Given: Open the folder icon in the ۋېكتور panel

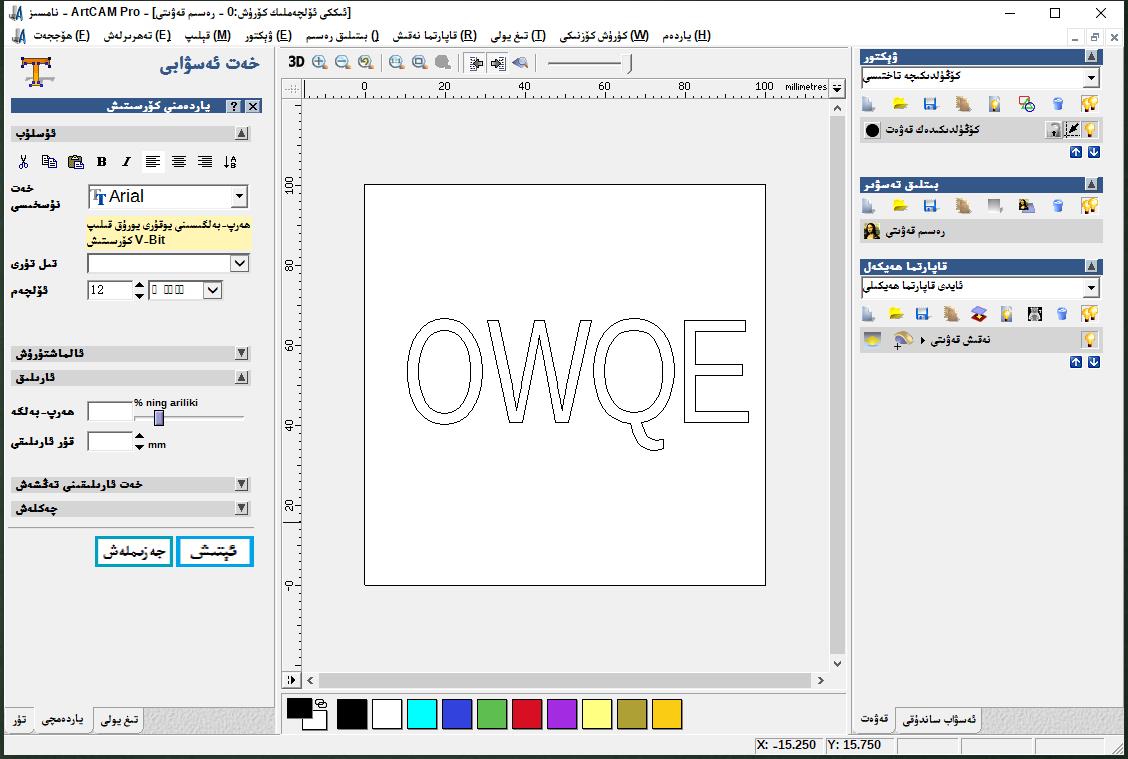Looking at the screenshot, I should (x=900, y=104).
